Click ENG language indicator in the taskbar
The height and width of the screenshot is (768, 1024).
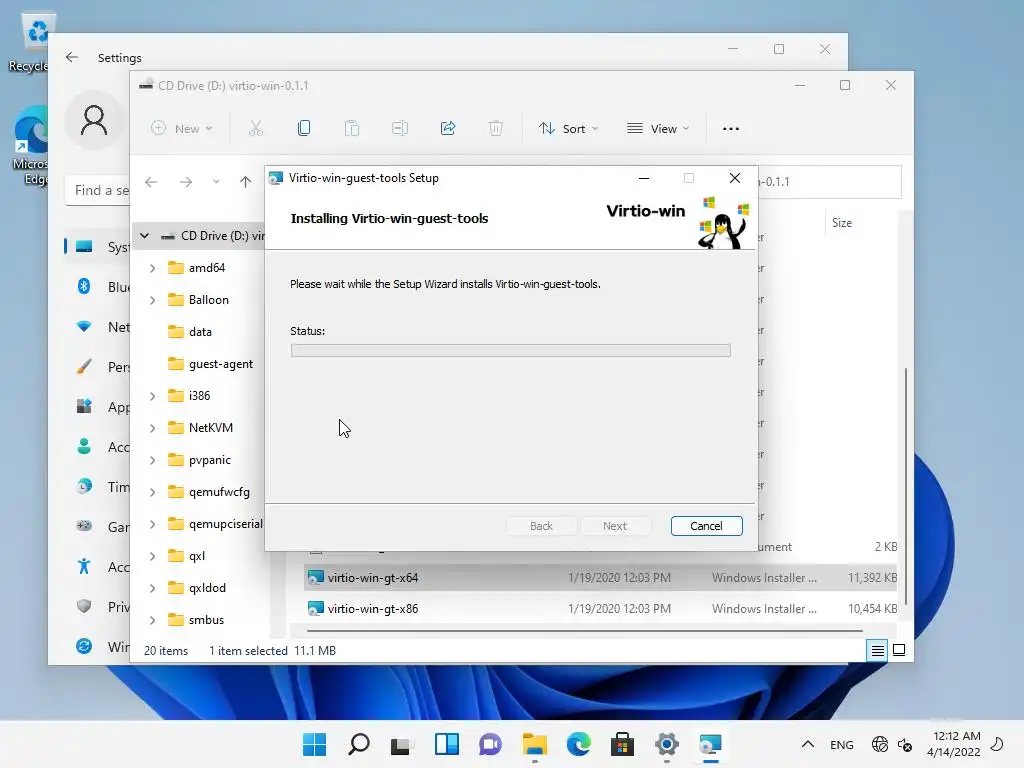point(841,744)
